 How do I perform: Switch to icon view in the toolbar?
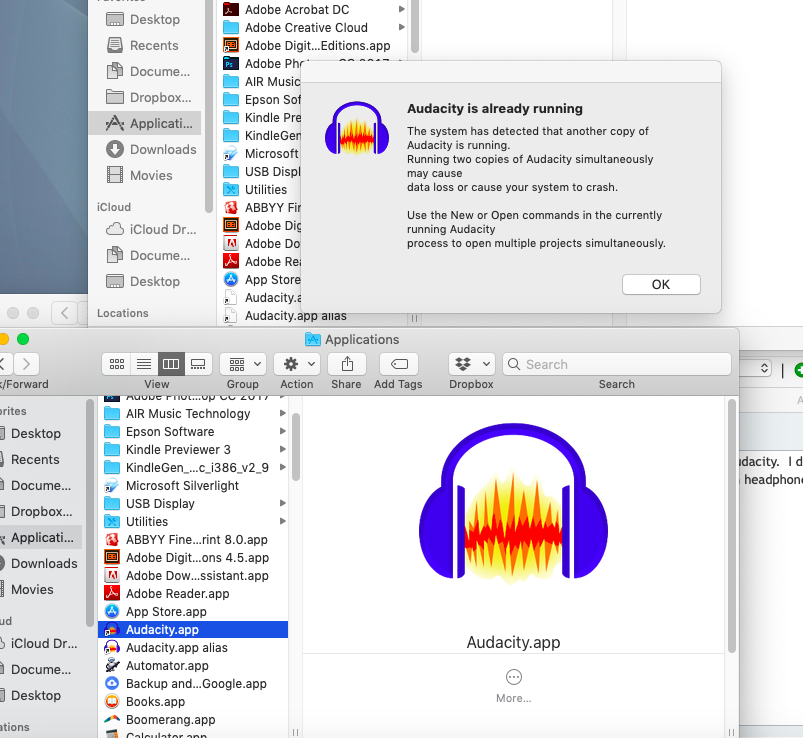(116, 363)
